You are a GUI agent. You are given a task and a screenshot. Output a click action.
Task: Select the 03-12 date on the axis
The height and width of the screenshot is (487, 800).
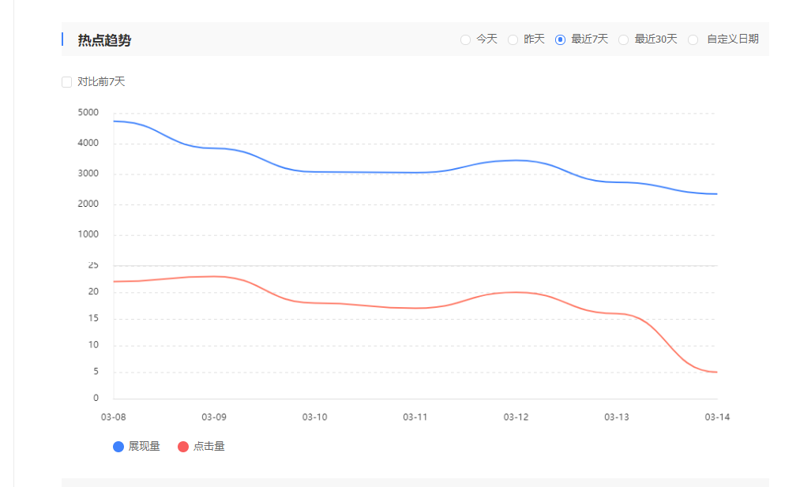(516, 417)
